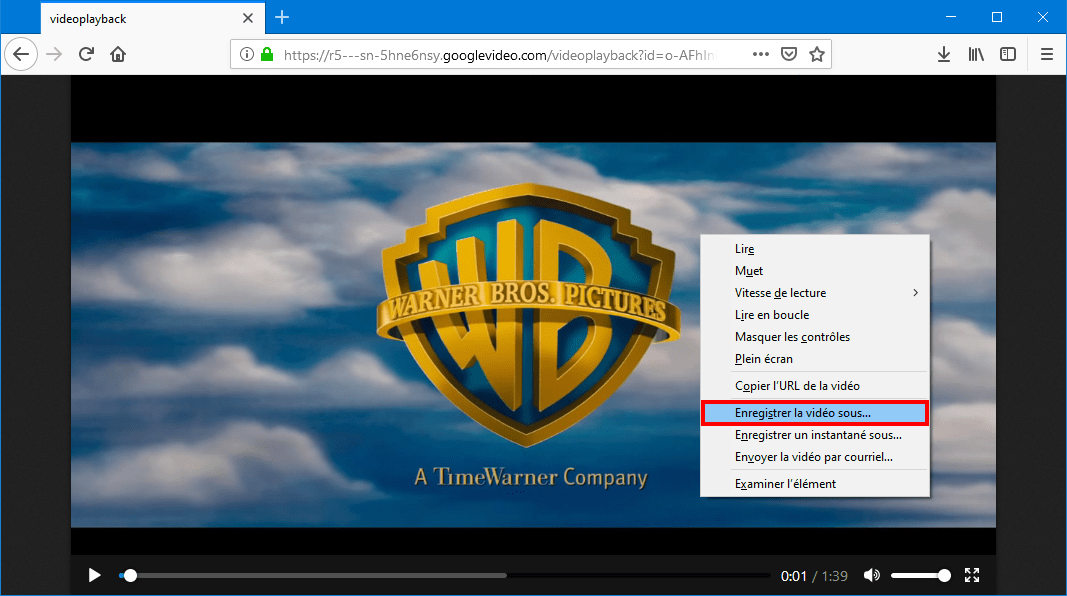The width and height of the screenshot is (1067, 596).
Task: Play the video
Action: [x=95, y=576]
